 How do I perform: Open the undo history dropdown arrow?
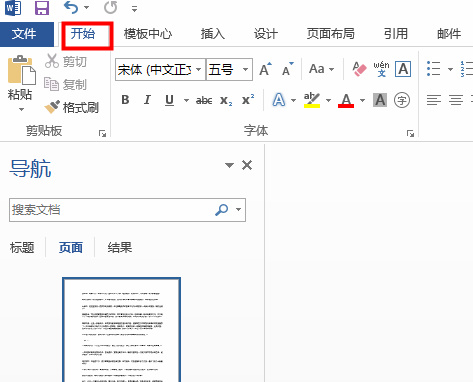86,8
